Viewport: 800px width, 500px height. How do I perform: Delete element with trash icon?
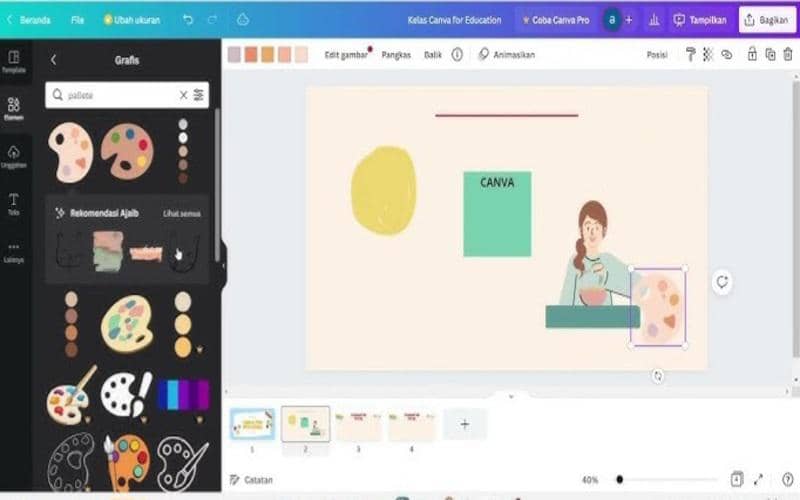tap(788, 54)
